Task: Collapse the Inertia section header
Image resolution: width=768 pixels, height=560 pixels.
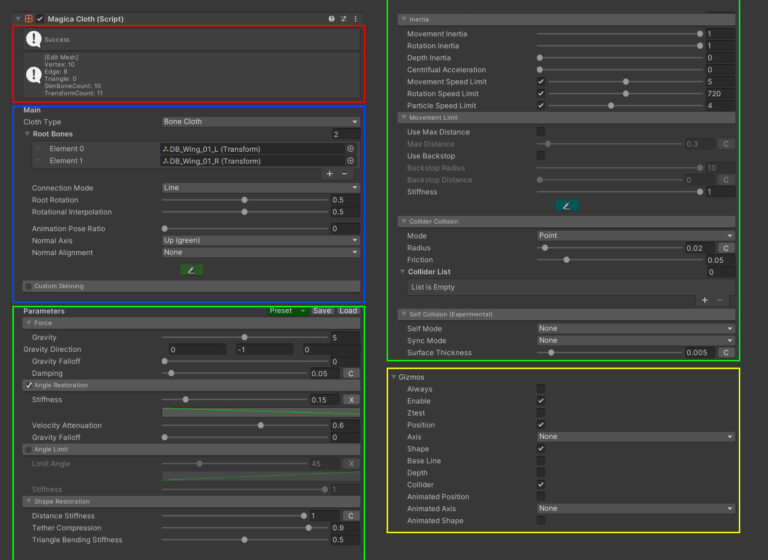Action: 566,20
